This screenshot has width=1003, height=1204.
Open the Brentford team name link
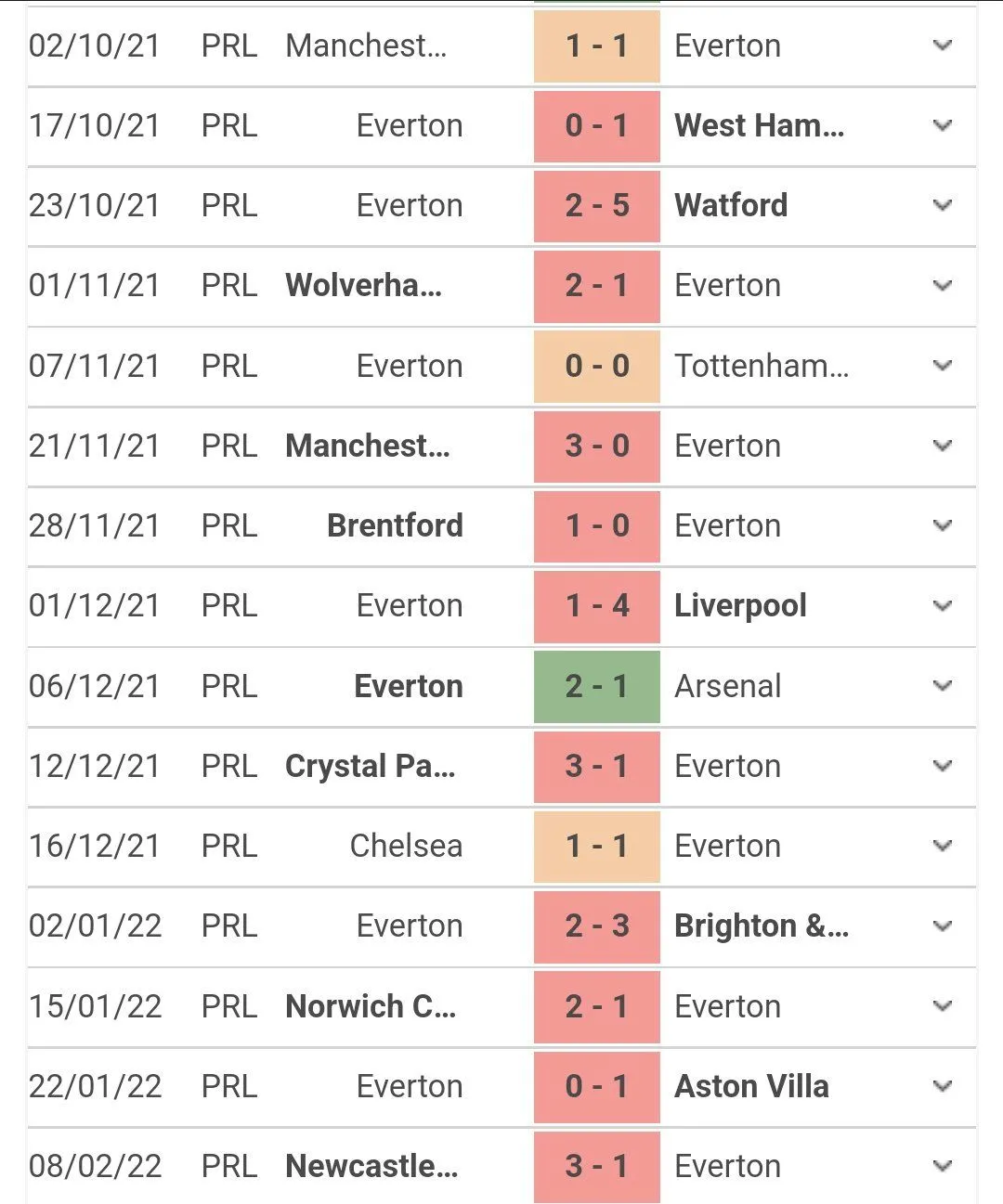395,525
